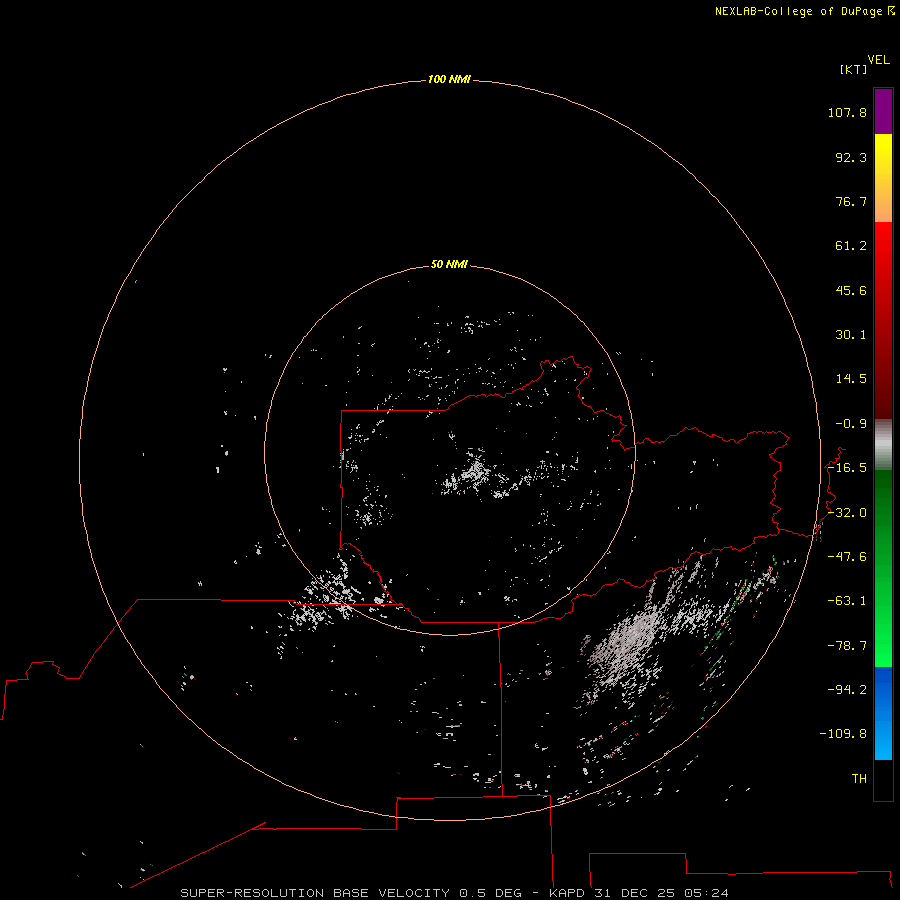This screenshot has height=900, width=900.
Task: Click the NEXLAB-College of DuPage watermark text
Action: (805, 11)
